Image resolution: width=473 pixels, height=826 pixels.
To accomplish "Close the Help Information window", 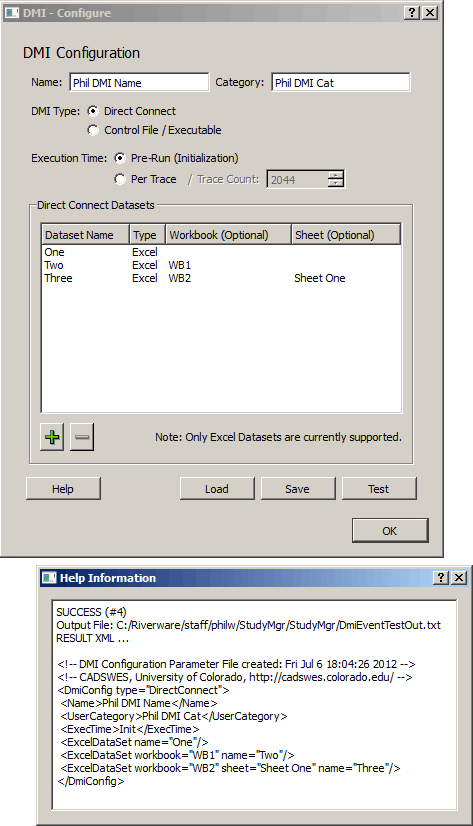I will [459, 578].
